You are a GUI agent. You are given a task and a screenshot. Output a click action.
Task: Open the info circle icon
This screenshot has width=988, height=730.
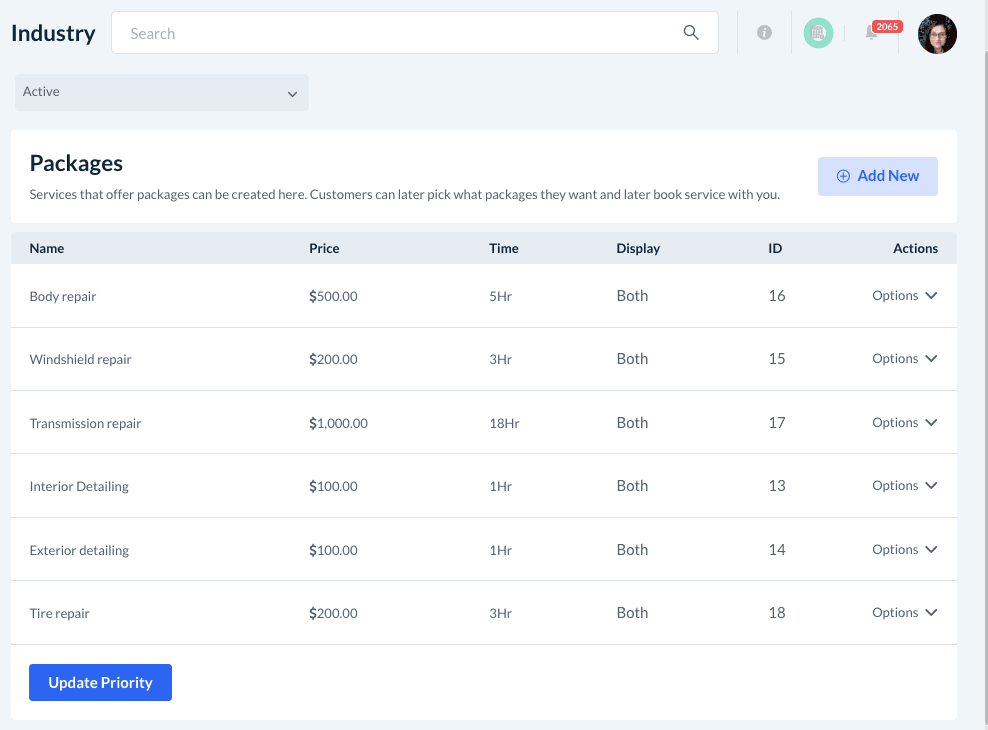click(764, 33)
